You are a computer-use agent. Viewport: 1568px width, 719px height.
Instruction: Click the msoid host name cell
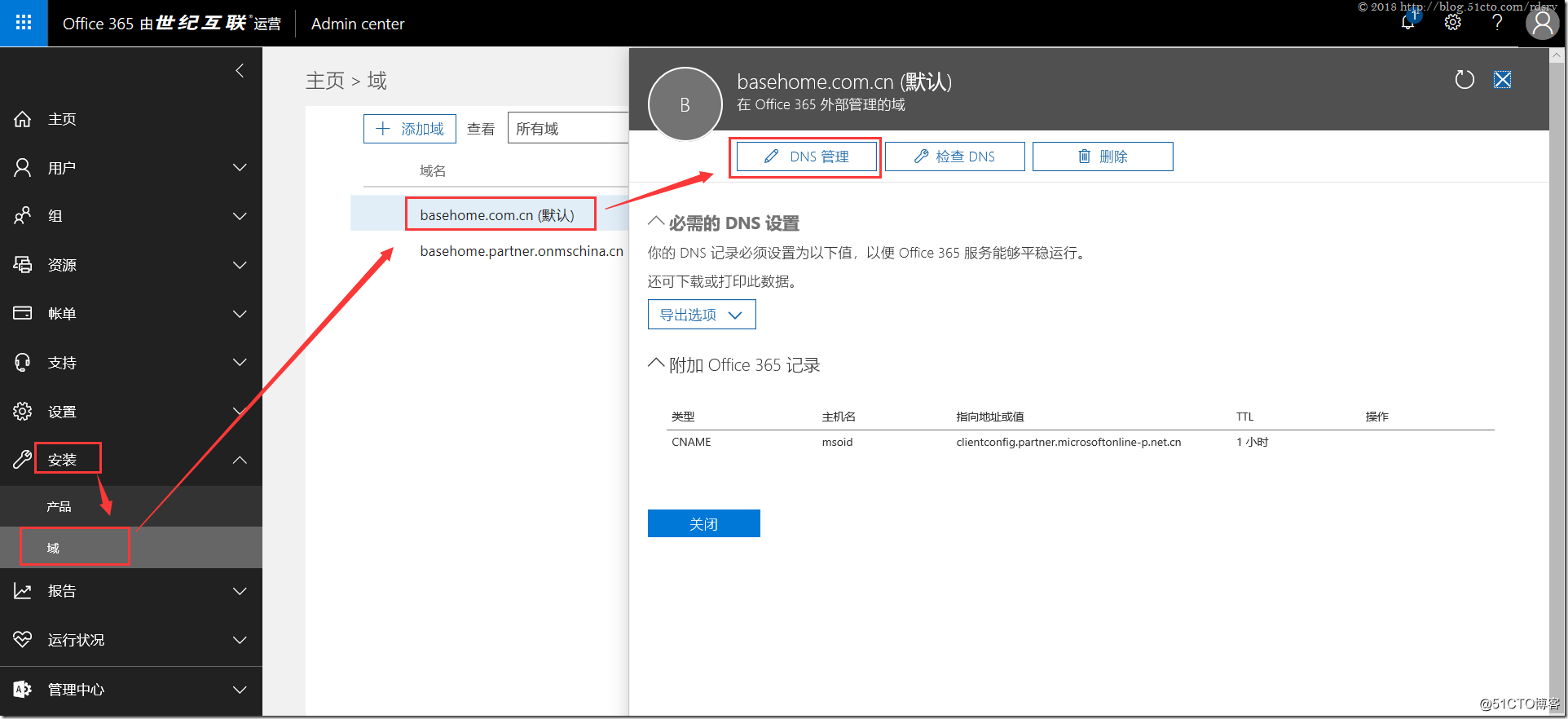[837, 442]
